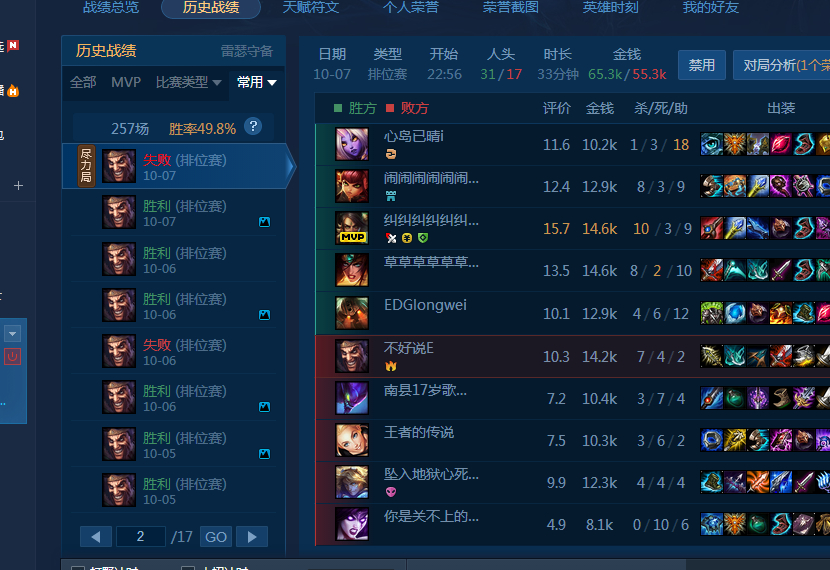The height and width of the screenshot is (570, 830).
Task: Click the GO page jump button
Action: (x=216, y=537)
